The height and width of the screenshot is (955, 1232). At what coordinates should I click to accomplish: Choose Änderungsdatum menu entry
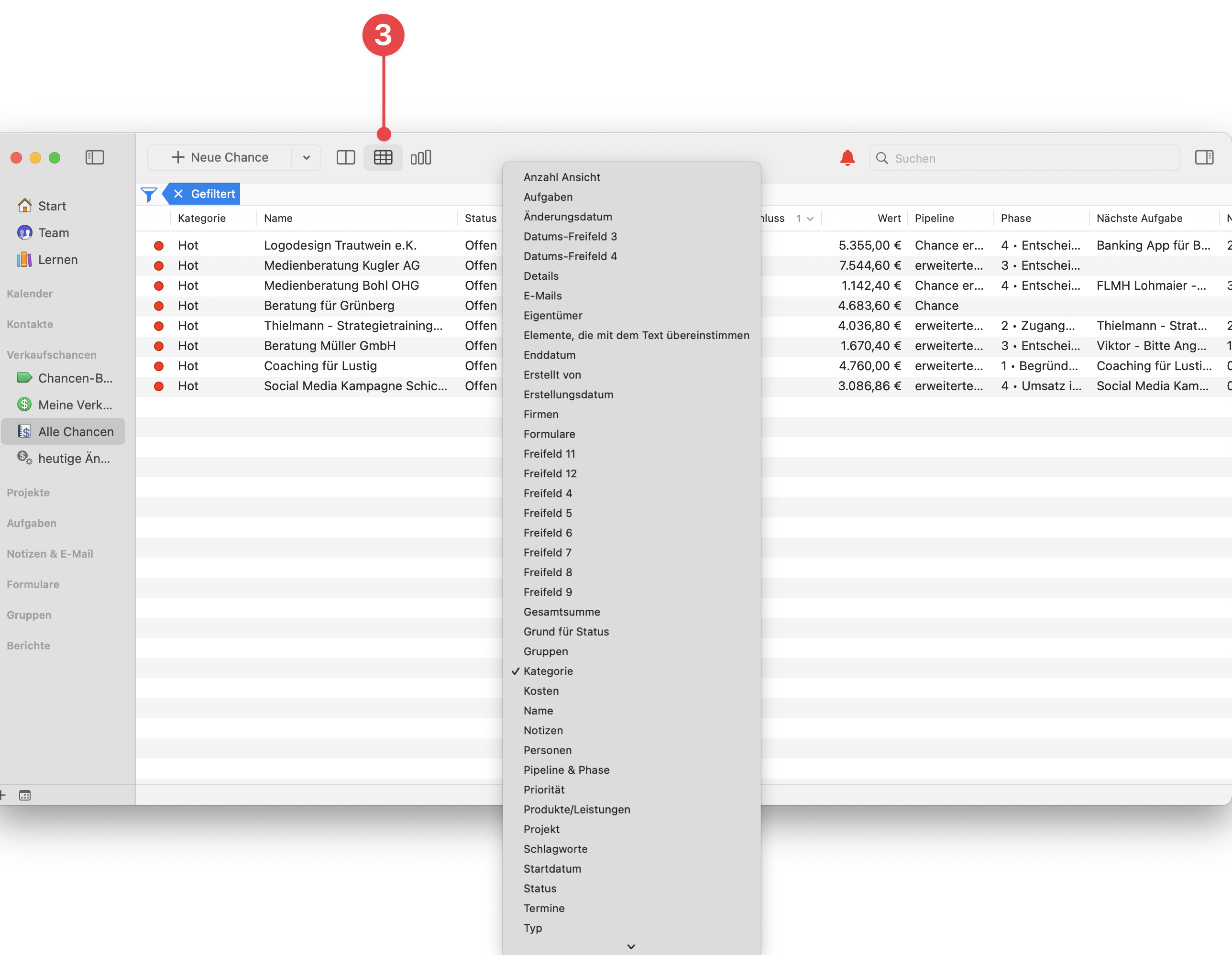tap(631, 217)
